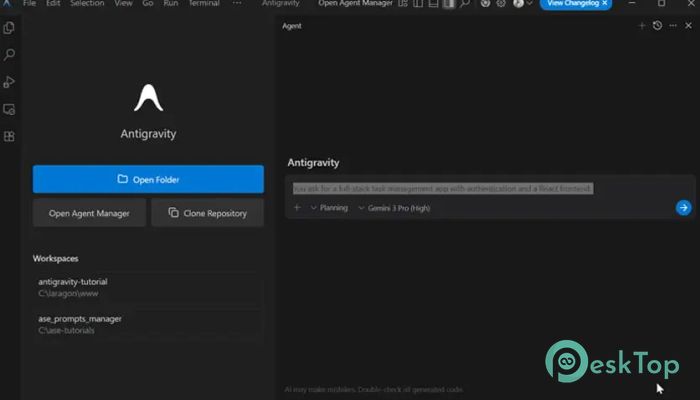Open the Terminal menu

point(204,3)
